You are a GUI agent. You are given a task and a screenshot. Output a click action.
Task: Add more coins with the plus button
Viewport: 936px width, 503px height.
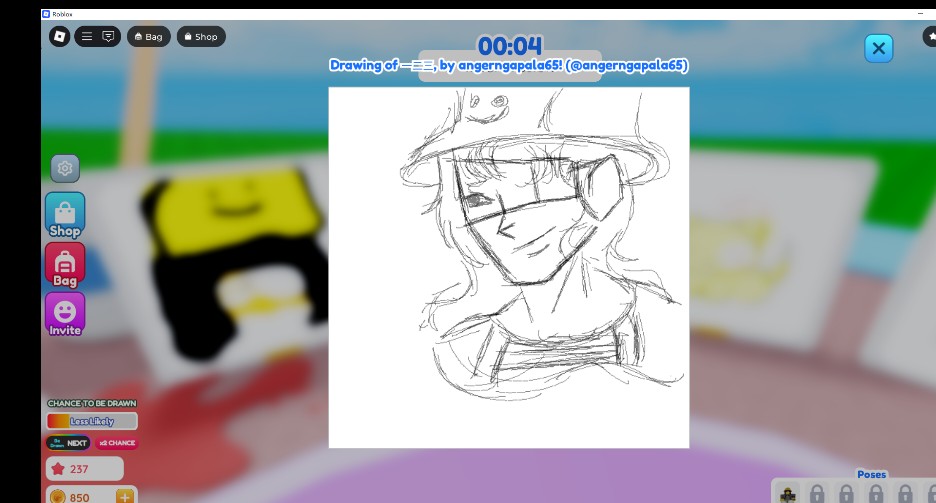coord(125,497)
